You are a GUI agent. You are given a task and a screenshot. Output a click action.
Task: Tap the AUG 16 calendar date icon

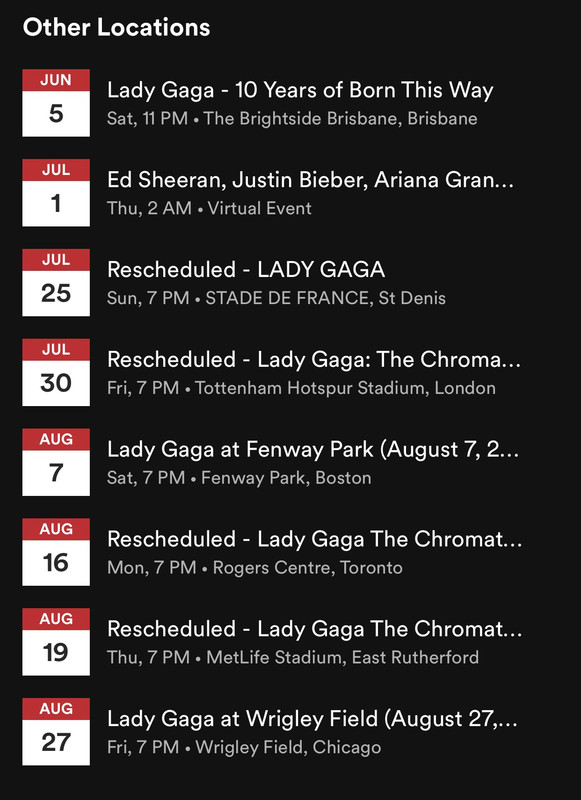pyautogui.click(x=56, y=552)
